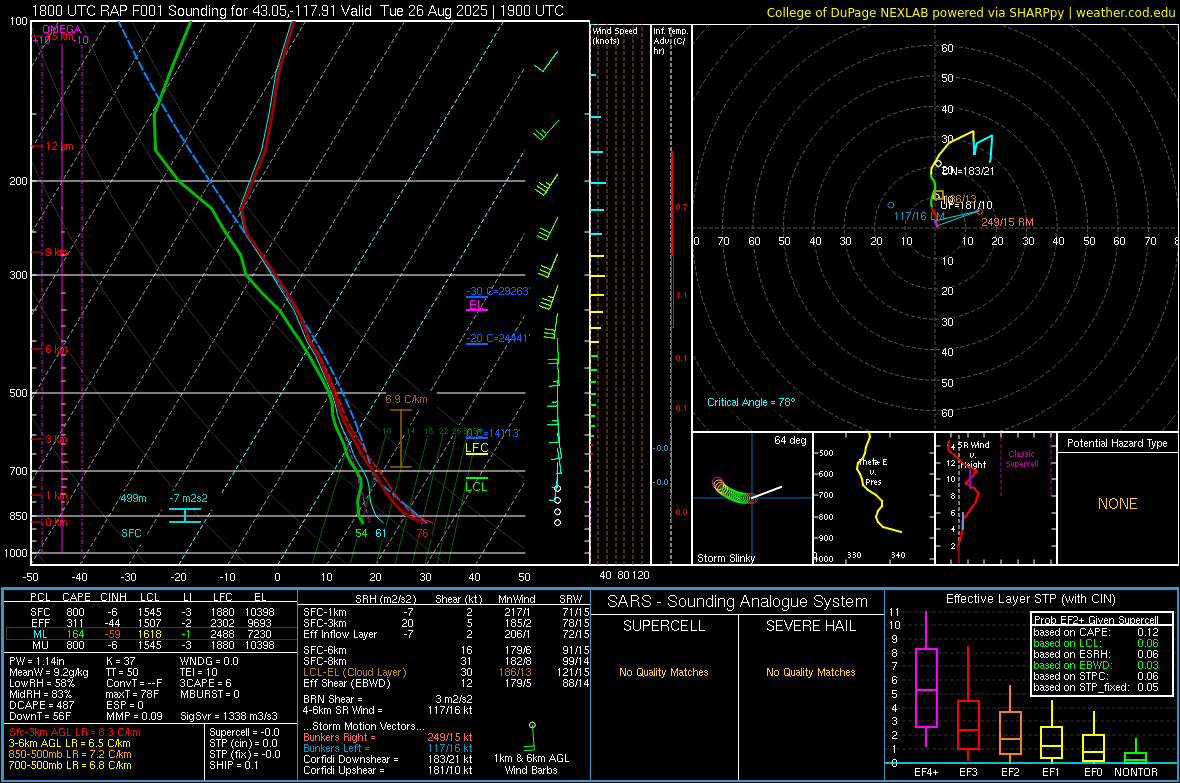
Task: Click the STP (cin) = 0.0 value
Action: click(x=243, y=743)
